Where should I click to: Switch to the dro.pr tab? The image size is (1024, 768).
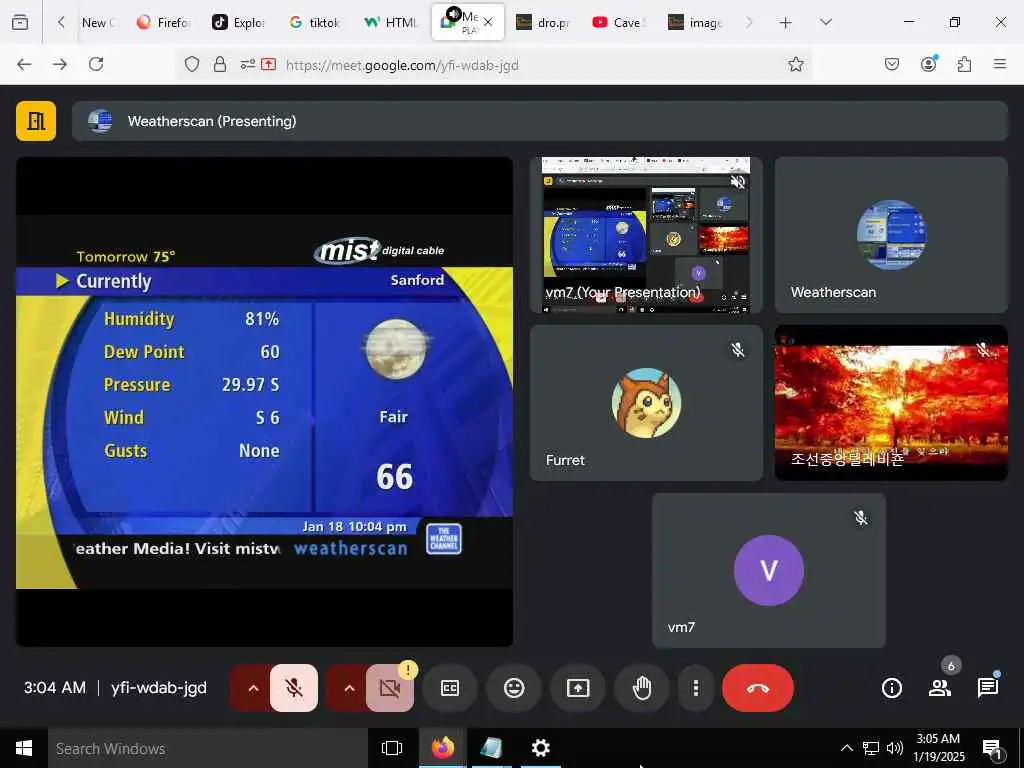[x=543, y=22]
